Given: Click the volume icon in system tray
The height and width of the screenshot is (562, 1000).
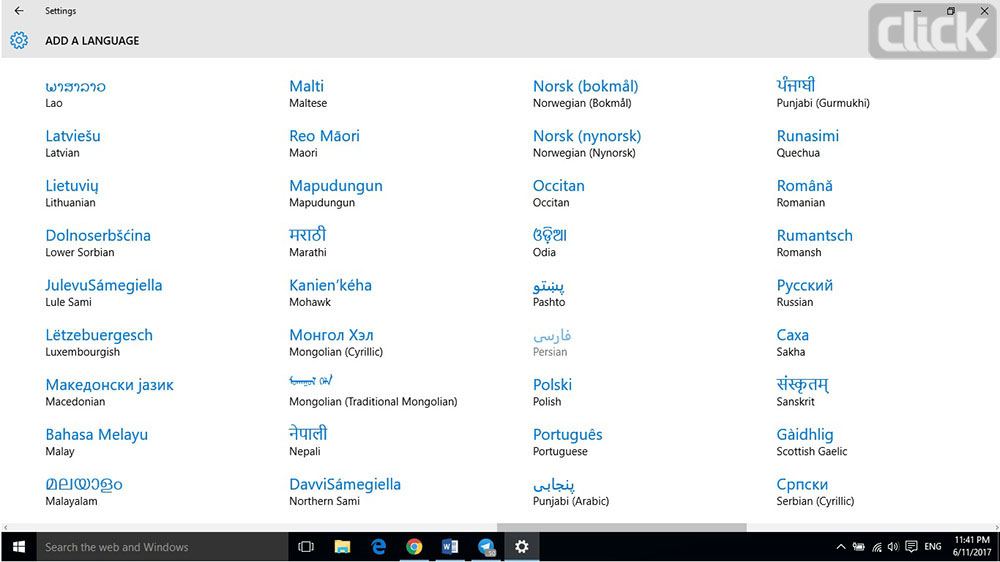Looking at the screenshot, I should click(893, 547).
